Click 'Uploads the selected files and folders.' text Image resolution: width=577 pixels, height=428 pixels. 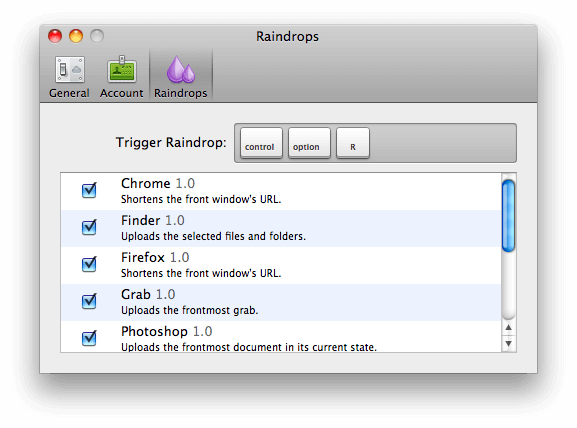pyautogui.click(x=213, y=236)
